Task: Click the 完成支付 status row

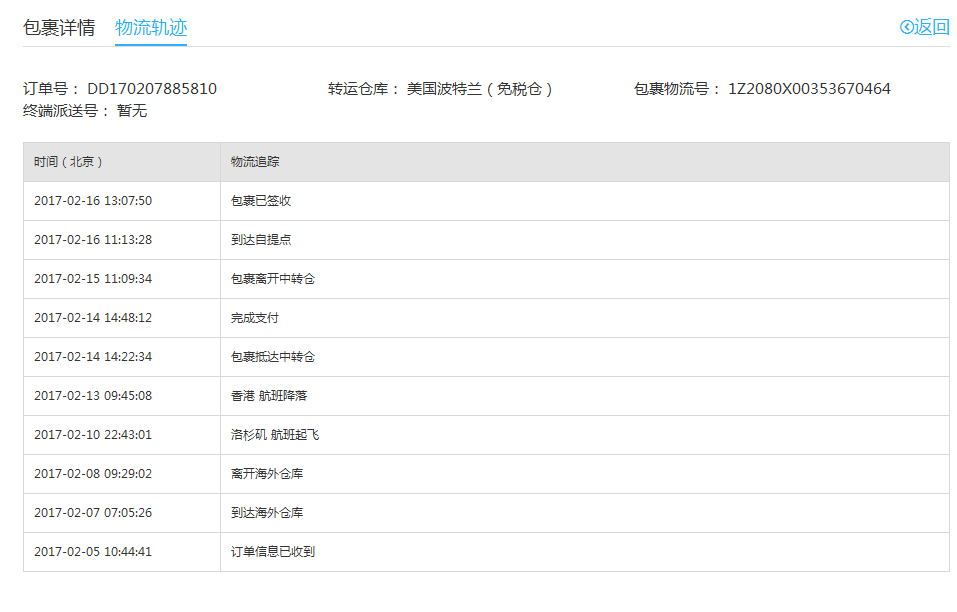Action: (255, 318)
